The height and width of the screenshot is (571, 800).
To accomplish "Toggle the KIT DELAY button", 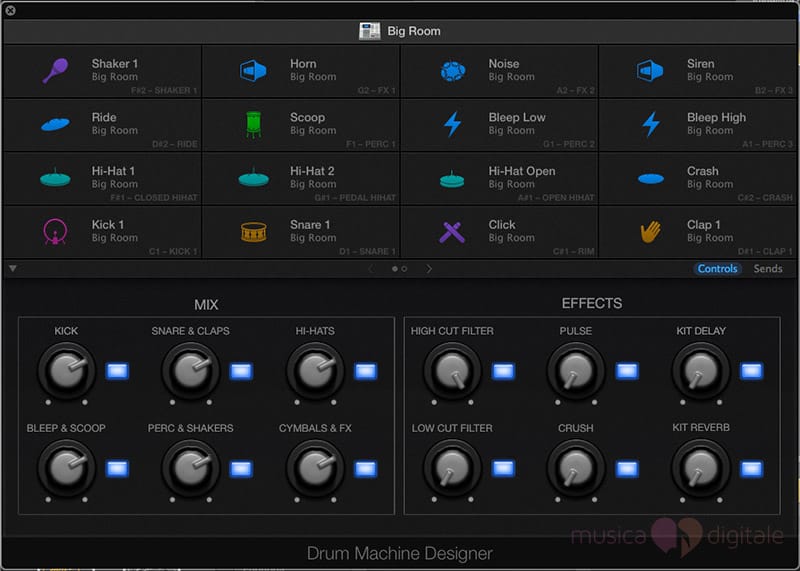I will tap(752, 371).
